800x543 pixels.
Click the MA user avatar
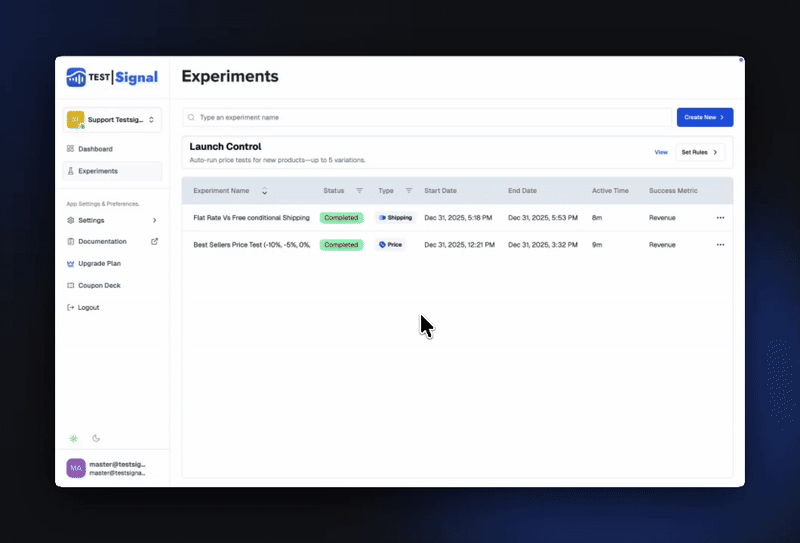point(76,468)
